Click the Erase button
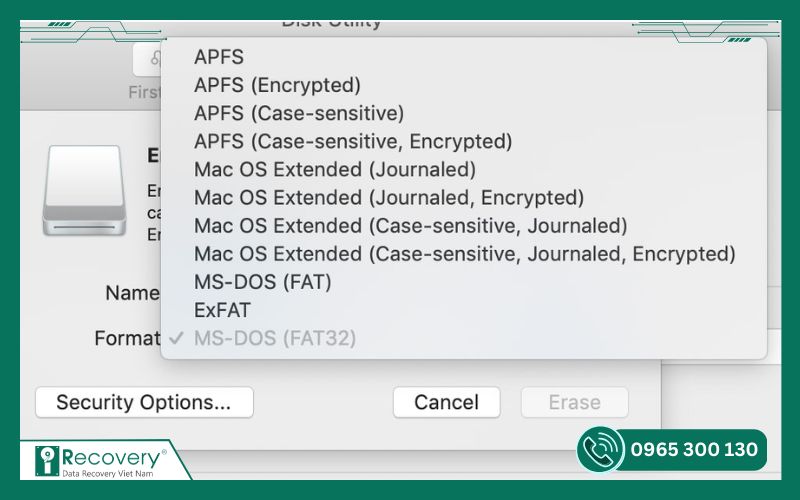 click(574, 402)
